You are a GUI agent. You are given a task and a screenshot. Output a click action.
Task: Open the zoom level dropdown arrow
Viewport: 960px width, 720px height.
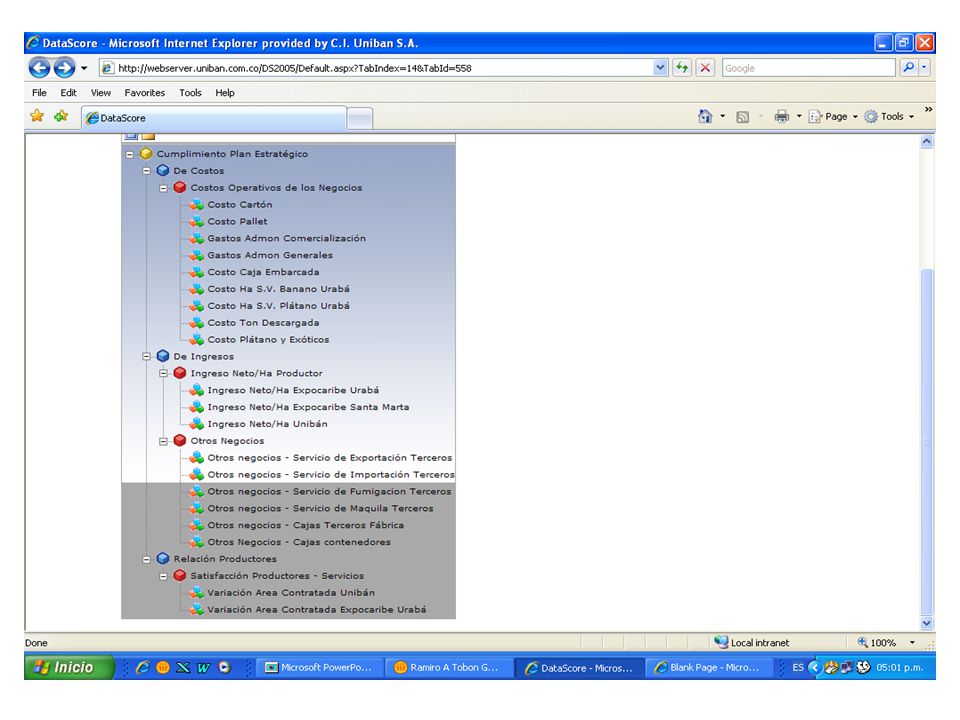tap(912, 642)
